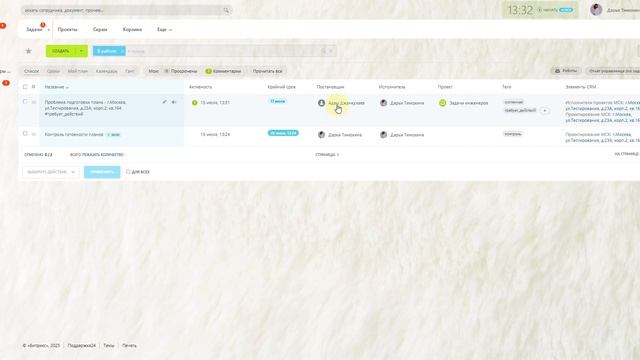Click the red notification badge on Задачи

pos(43,25)
